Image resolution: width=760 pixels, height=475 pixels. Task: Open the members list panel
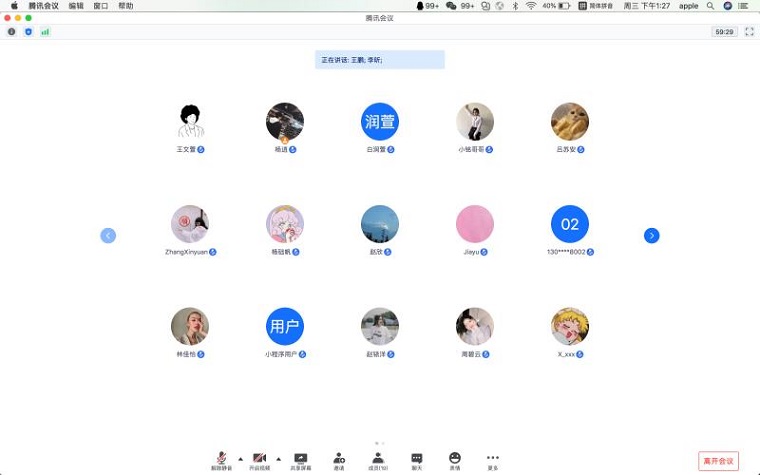(378, 458)
